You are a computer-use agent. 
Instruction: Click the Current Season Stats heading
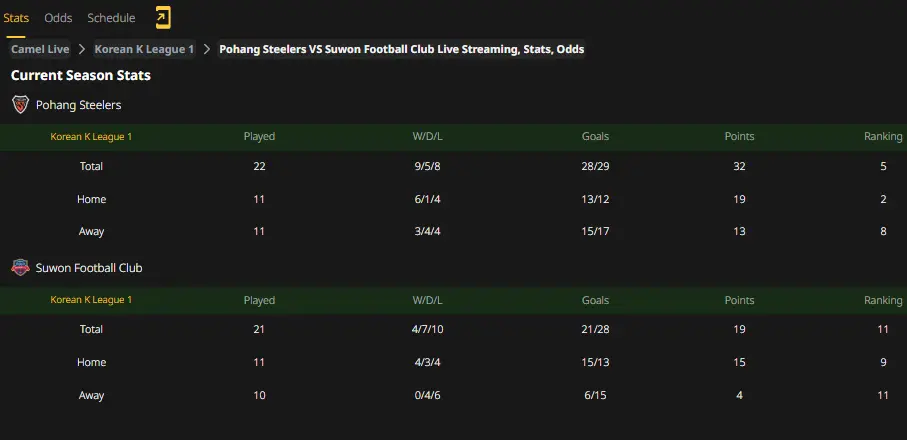81,75
